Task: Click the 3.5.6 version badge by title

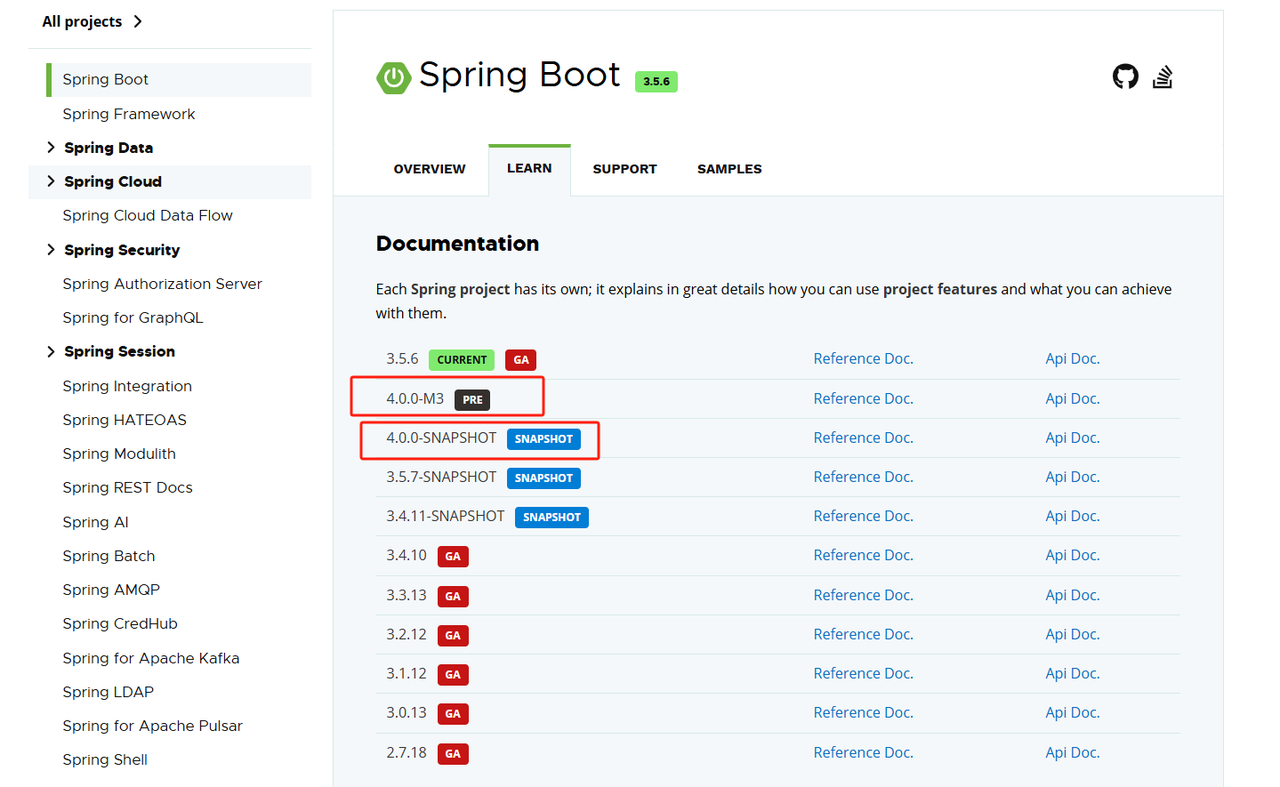Action: 656,81
